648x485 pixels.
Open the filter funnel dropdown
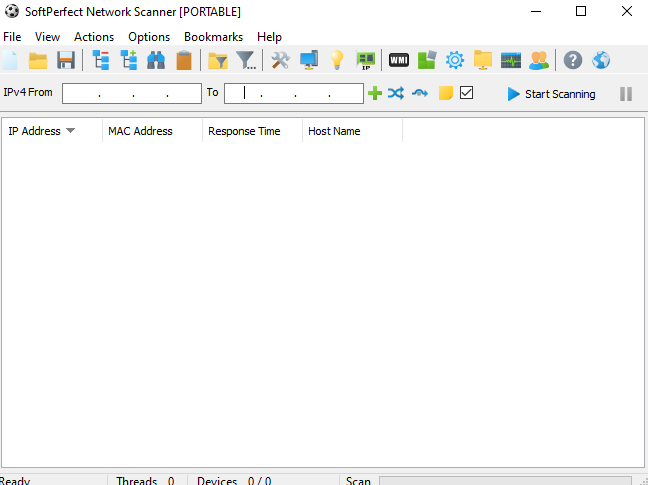pyautogui.click(x=246, y=60)
